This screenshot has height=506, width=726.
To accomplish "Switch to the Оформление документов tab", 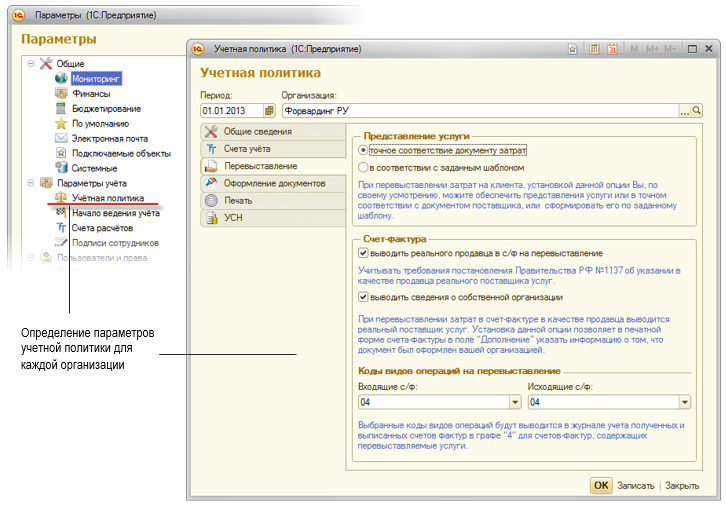I will (x=274, y=183).
